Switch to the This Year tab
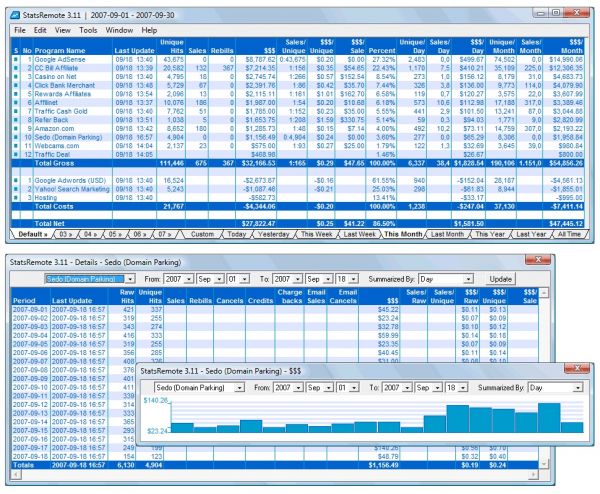The width and height of the screenshot is (600, 494). coord(490,234)
